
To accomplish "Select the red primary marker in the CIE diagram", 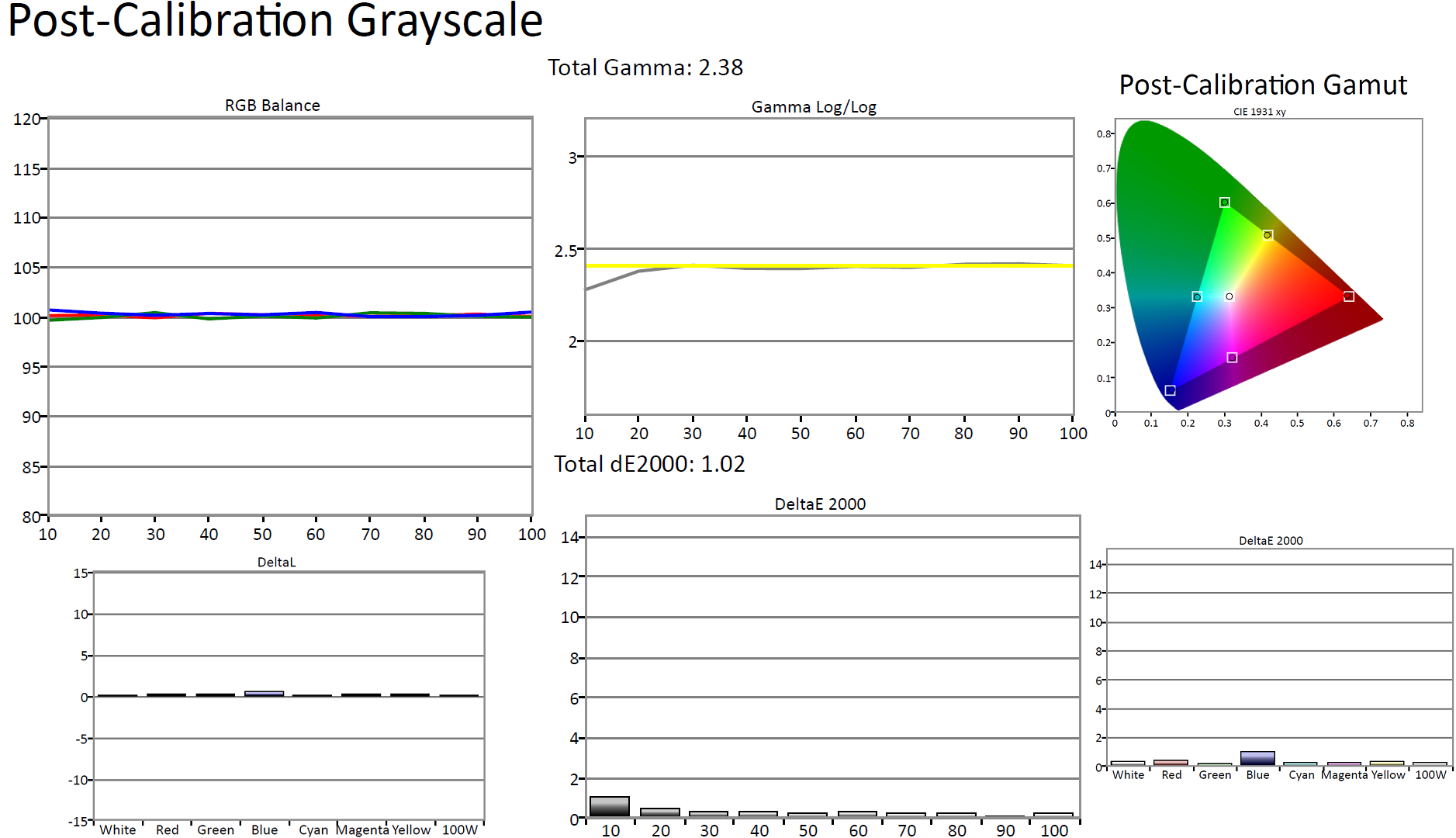I will (1349, 296).
